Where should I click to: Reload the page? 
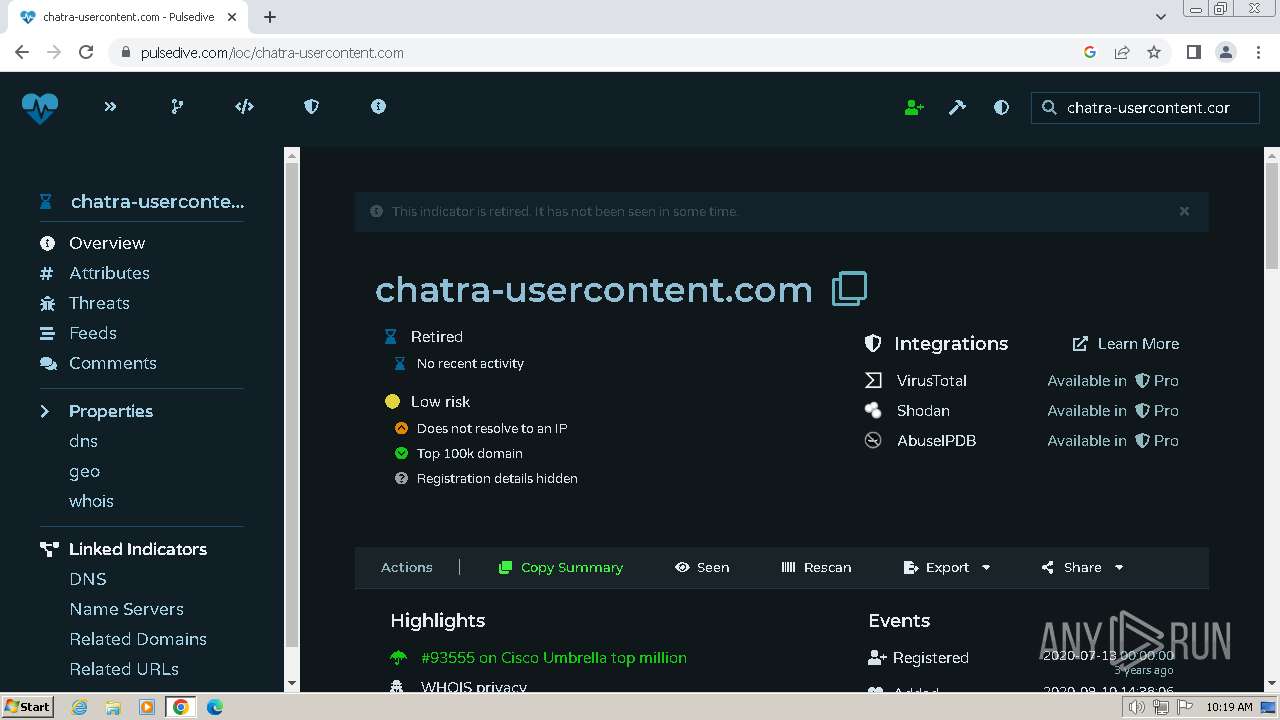[86, 52]
